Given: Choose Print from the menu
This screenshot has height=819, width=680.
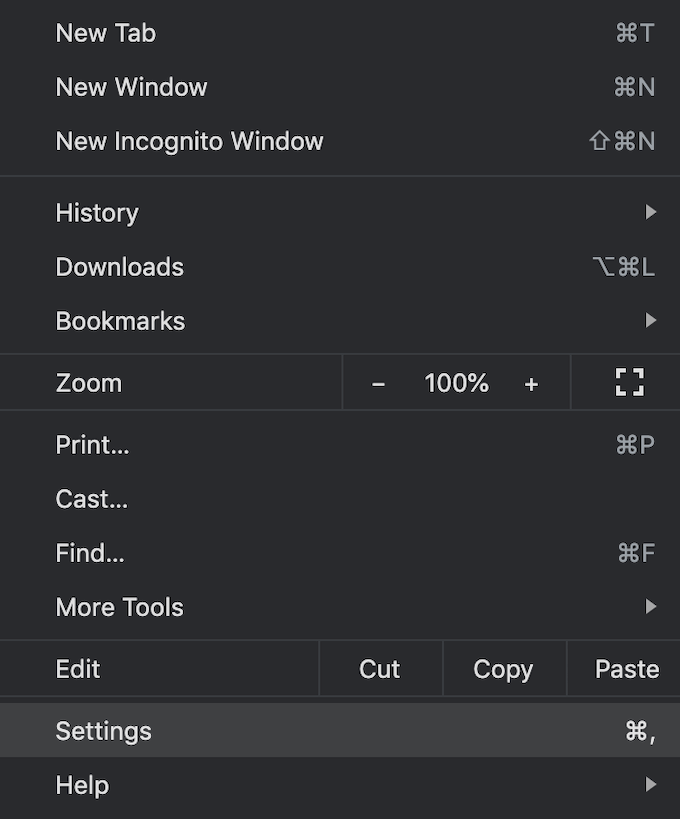Looking at the screenshot, I should click(x=92, y=445).
